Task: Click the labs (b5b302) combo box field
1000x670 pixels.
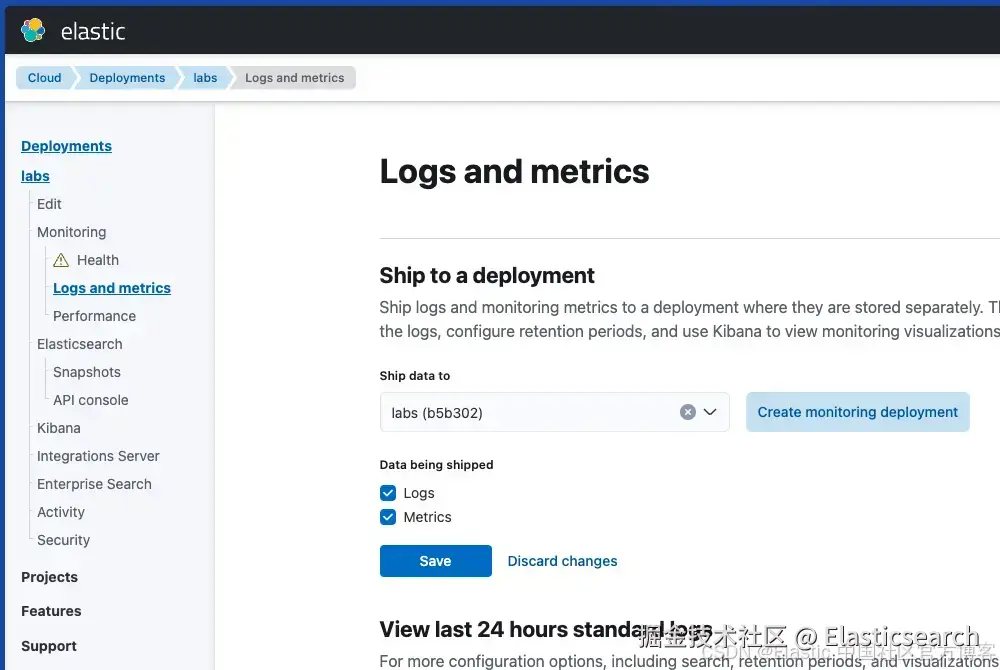Action: point(554,412)
